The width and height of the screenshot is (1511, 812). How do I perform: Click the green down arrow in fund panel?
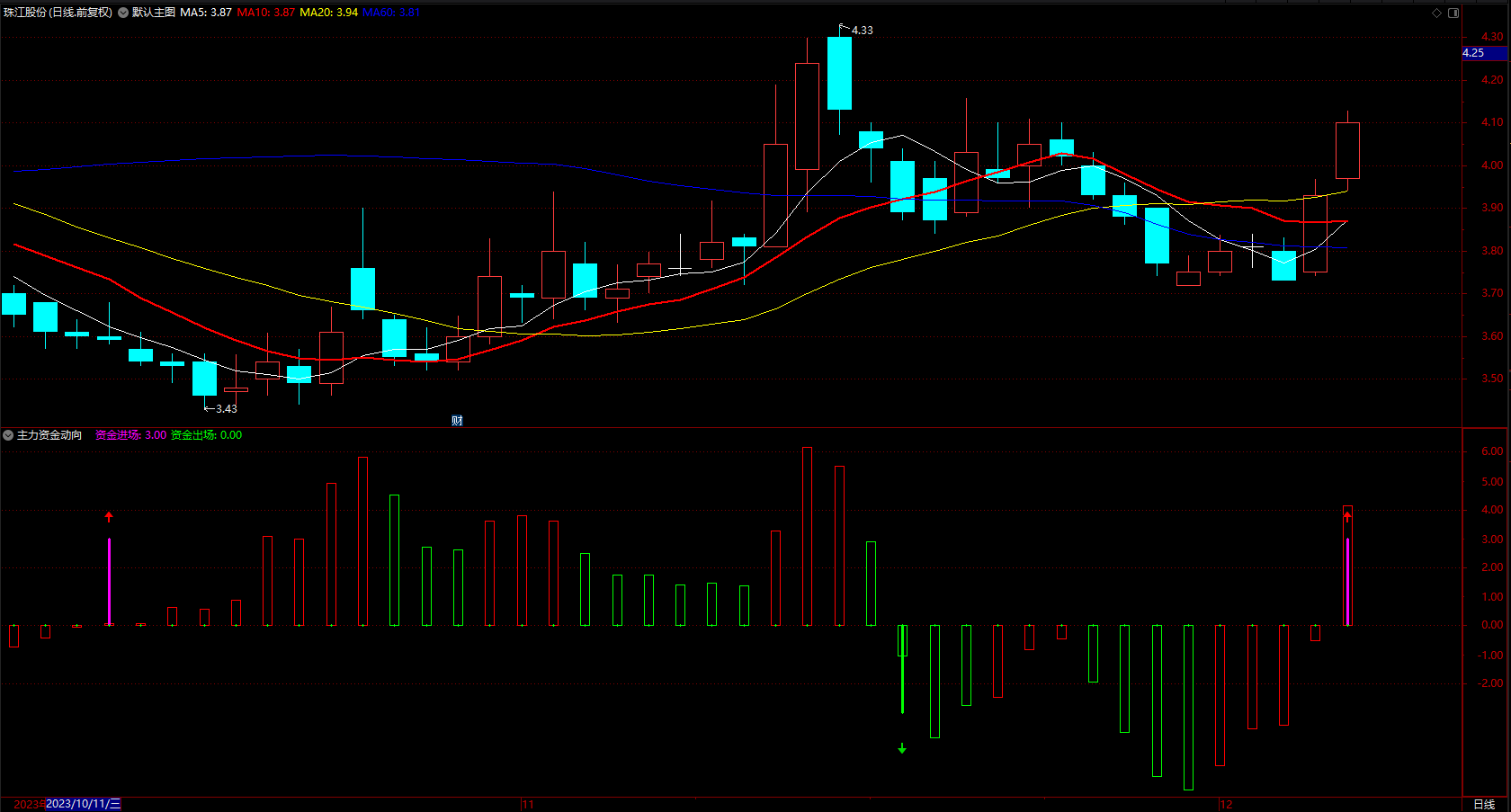point(902,748)
